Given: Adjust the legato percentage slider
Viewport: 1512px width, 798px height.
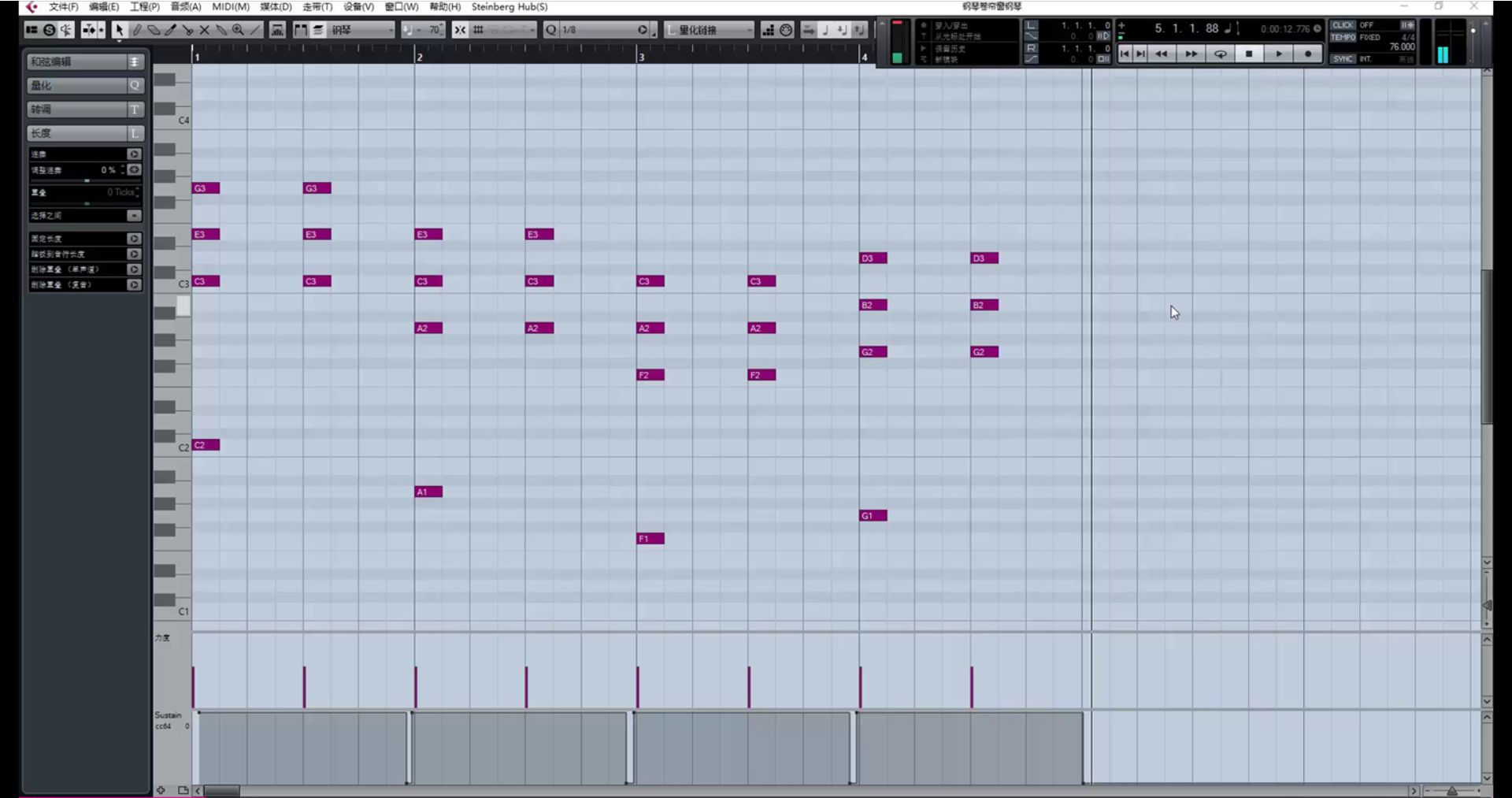Looking at the screenshot, I should (x=87, y=180).
